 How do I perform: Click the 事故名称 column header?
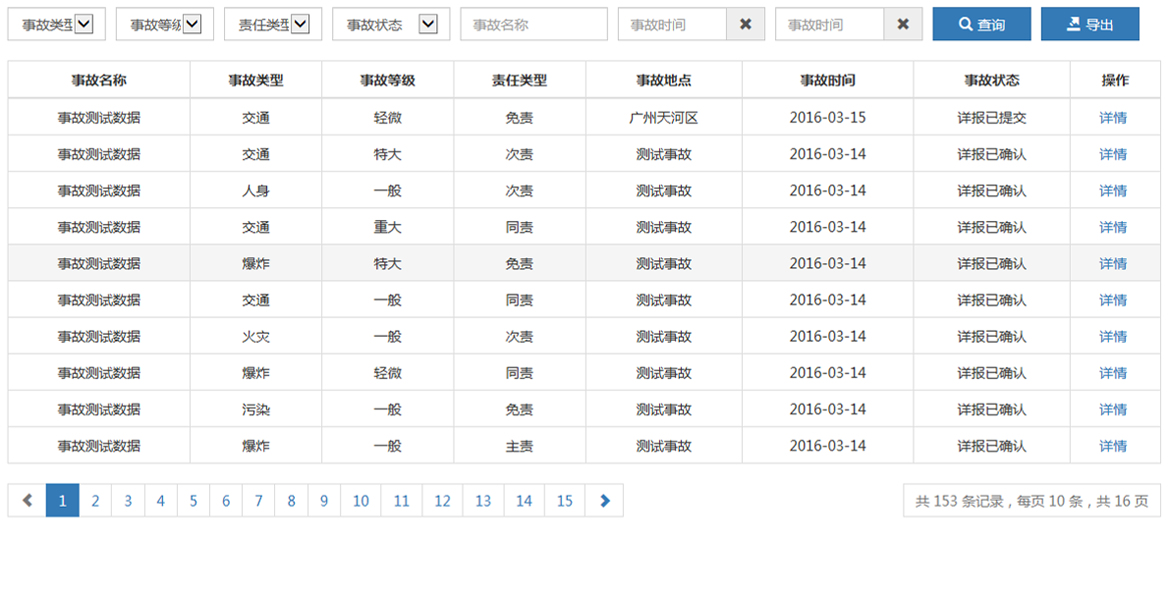98,81
